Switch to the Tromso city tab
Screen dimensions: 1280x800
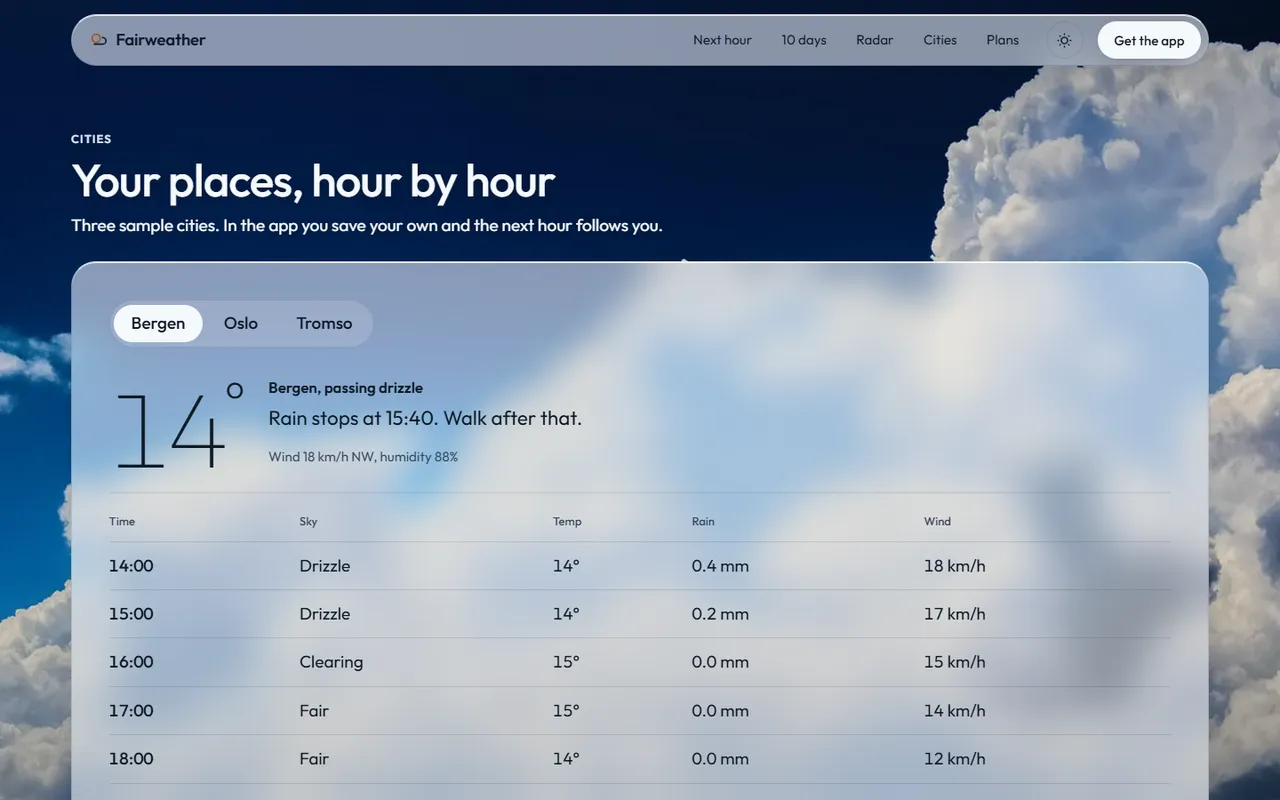tap(324, 323)
